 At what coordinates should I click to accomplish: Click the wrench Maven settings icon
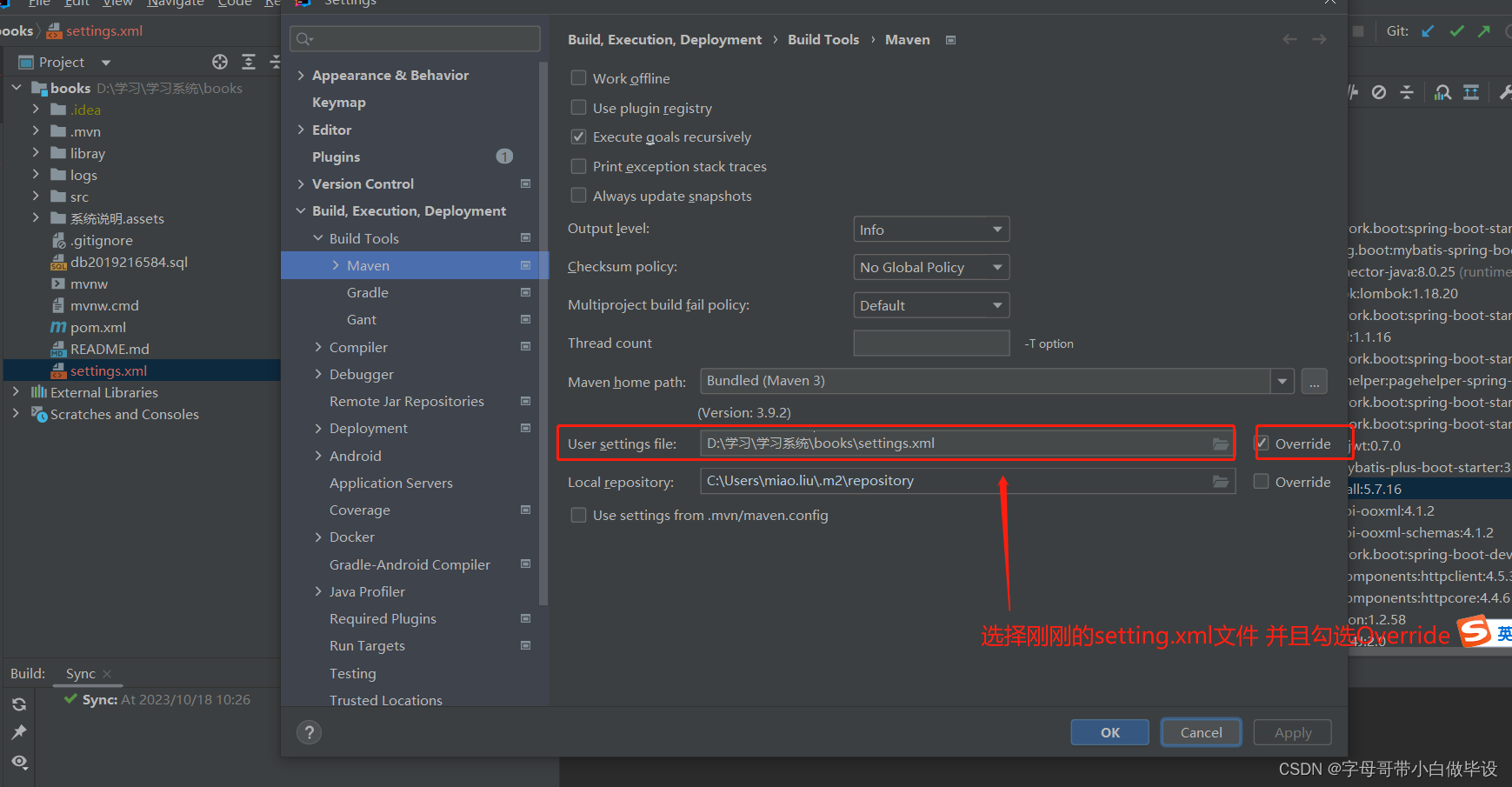[x=1504, y=92]
